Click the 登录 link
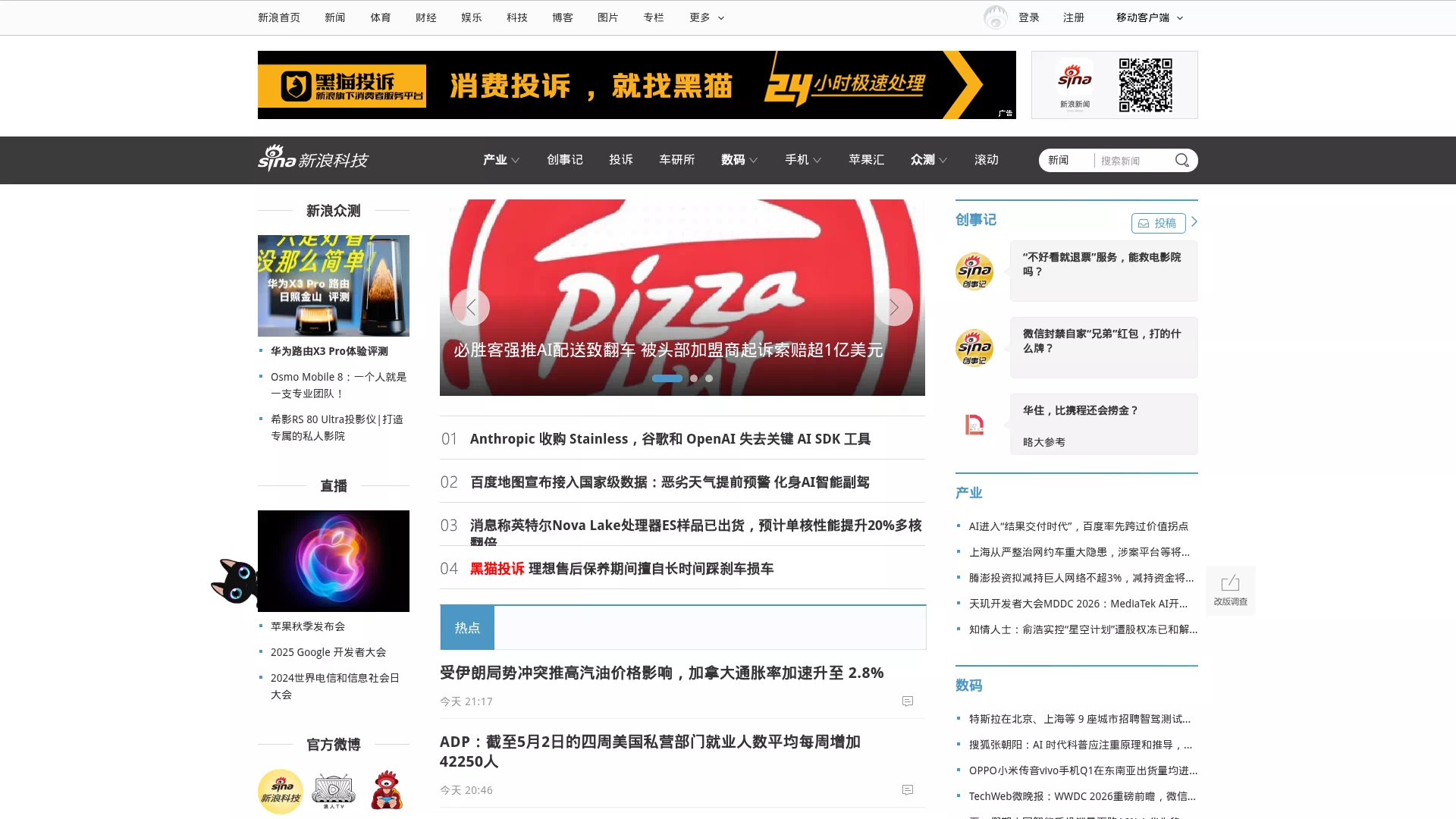Viewport: 1456px width, 819px height. click(1029, 17)
